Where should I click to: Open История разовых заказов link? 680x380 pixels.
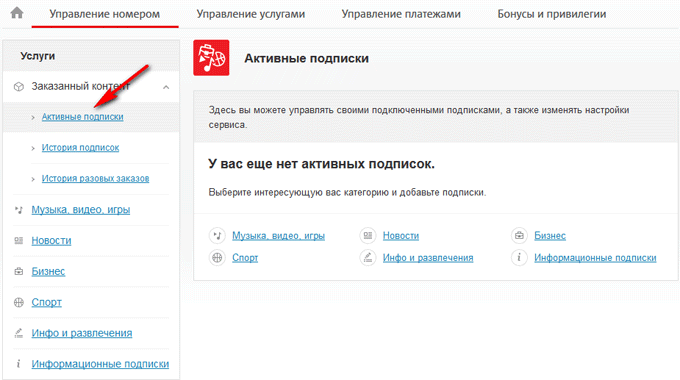pos(95,178)
